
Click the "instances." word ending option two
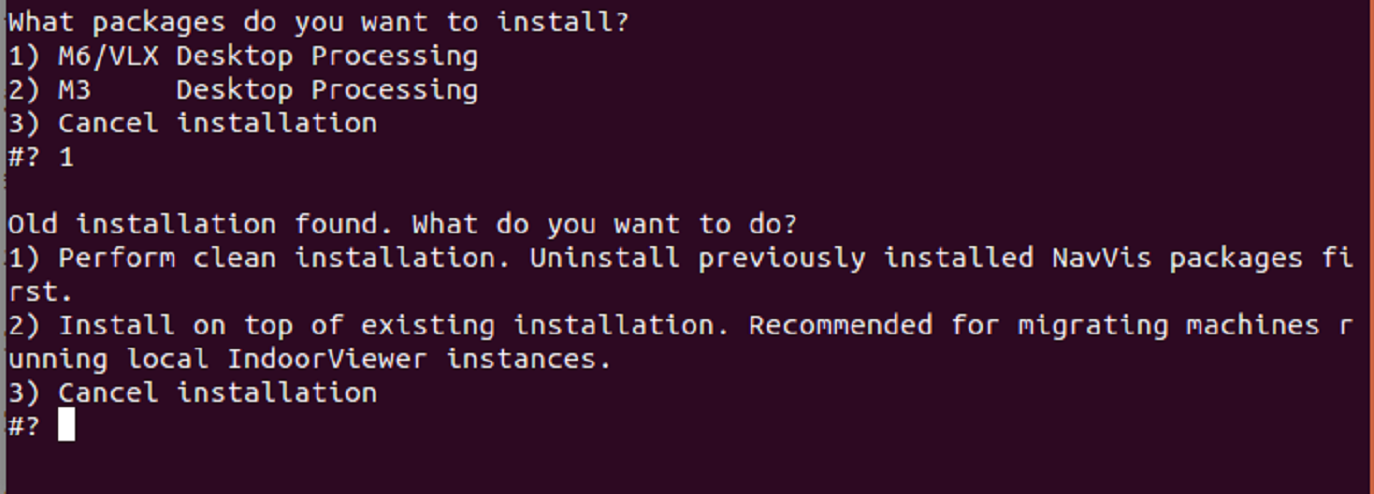coord(529,359)
